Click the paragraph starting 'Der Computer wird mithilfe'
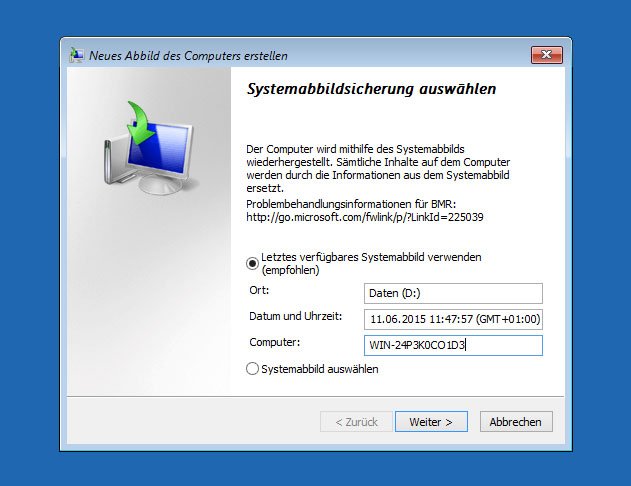This screenshot has width=631, height=486. (x=378, y=169)
